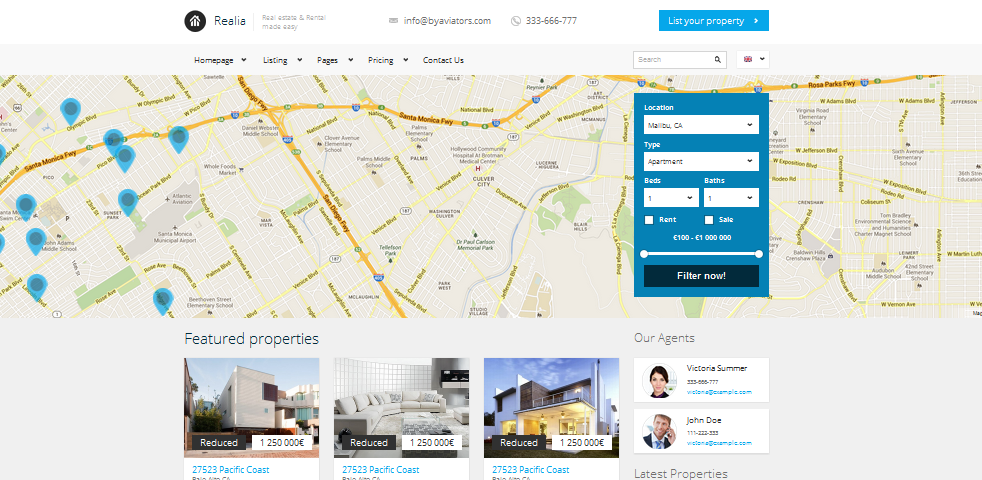Click the maximum handle of price slider
Image resolution: width=982 pixels, height=480 pixels.
pyautogui.click(x=759, y=254)
